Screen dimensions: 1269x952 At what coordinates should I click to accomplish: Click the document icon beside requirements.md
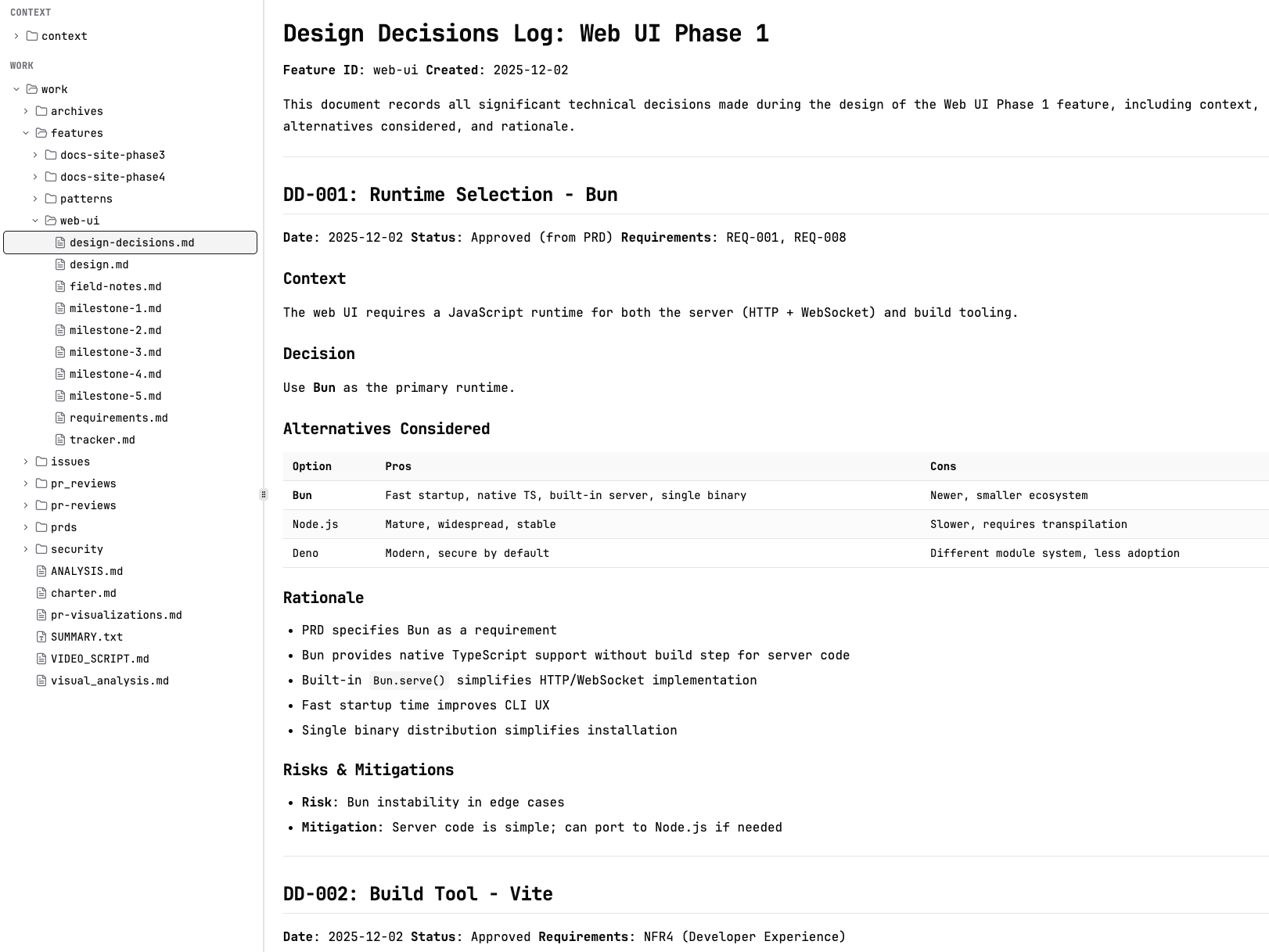[60, 418]
